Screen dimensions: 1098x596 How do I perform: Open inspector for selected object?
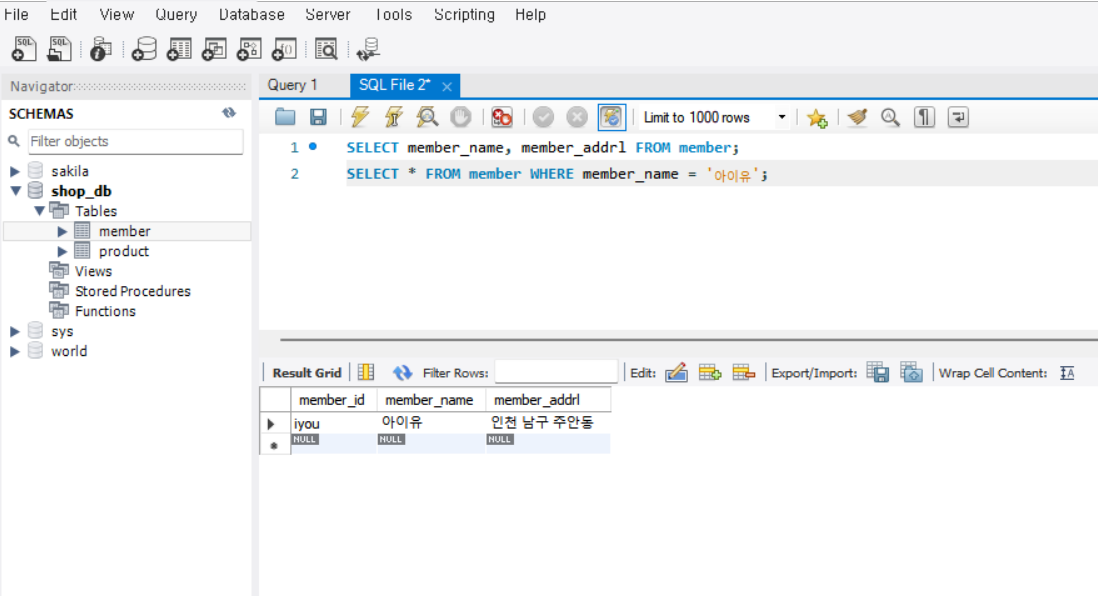(101, 49)
